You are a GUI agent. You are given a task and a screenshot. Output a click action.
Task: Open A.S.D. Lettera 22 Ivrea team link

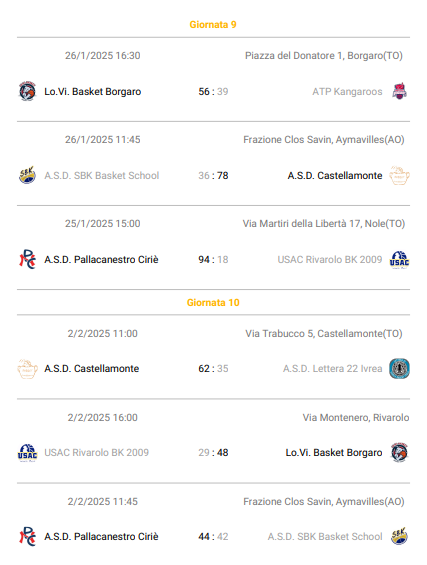(333, 369)
